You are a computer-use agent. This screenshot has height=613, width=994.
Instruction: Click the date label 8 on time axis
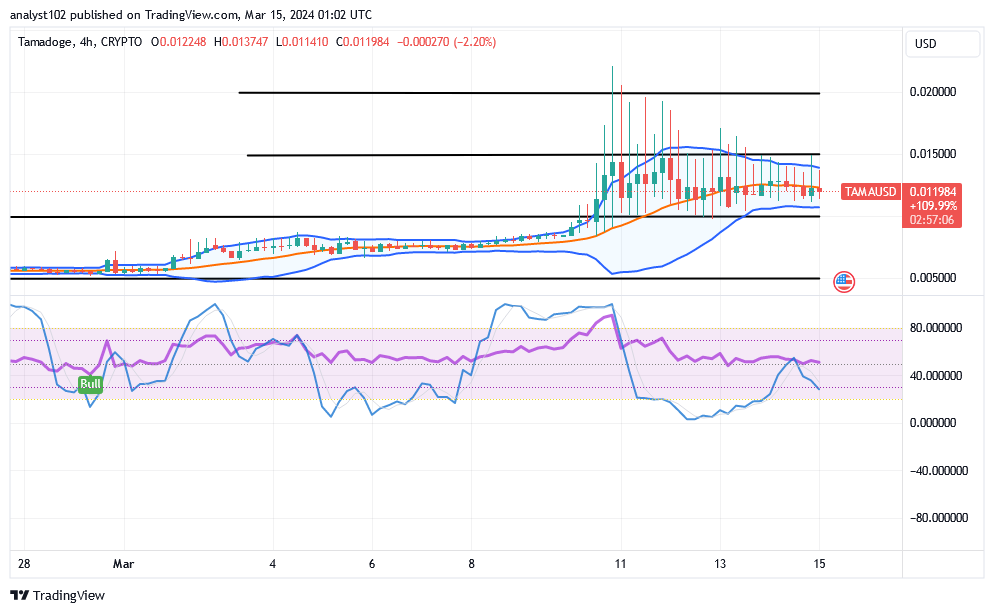[x=471, y=564]
